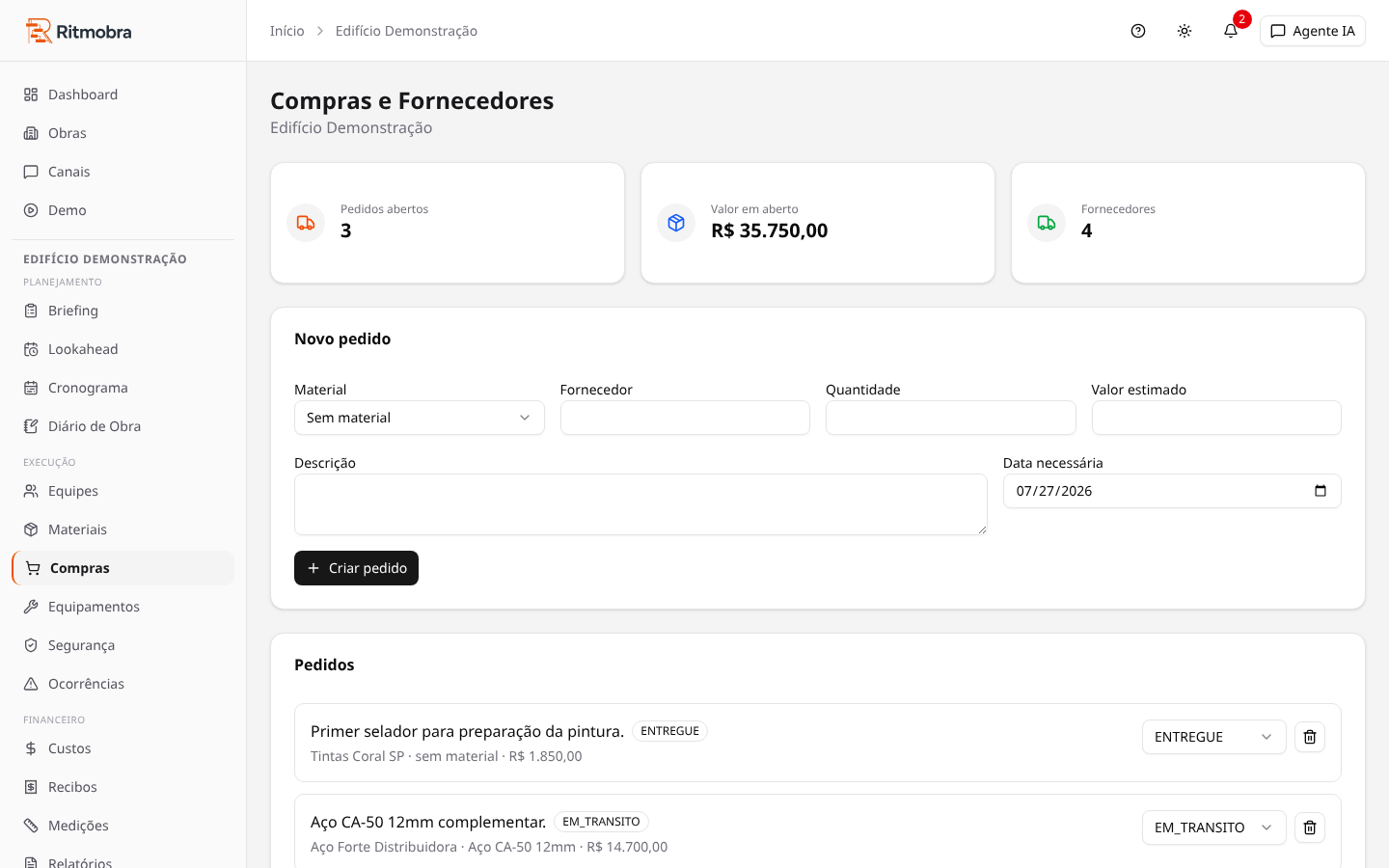Click the orange truck icon in Pedidos abertos

click(306, 223)
